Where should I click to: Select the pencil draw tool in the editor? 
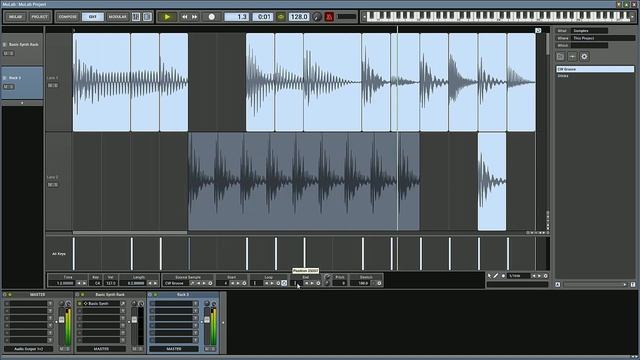(x=496, y=276)
